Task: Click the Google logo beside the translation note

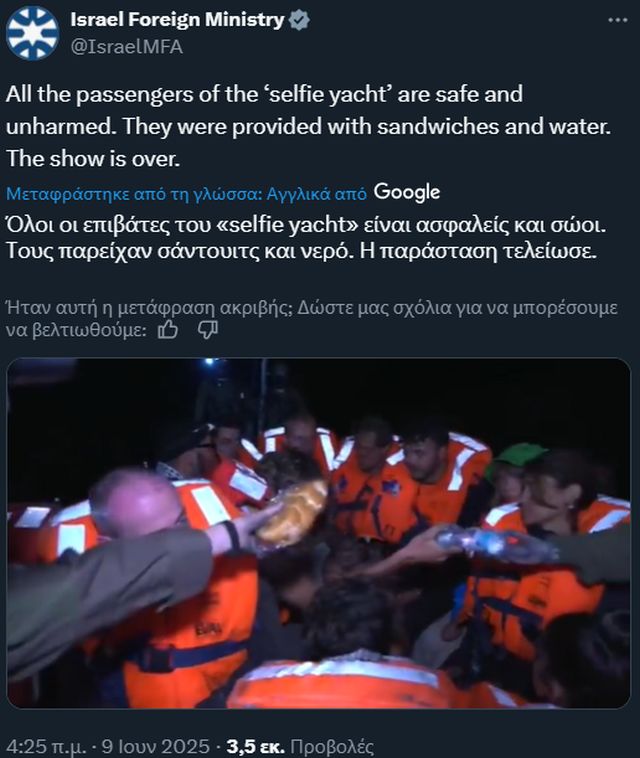Action: tap(407, 192)
